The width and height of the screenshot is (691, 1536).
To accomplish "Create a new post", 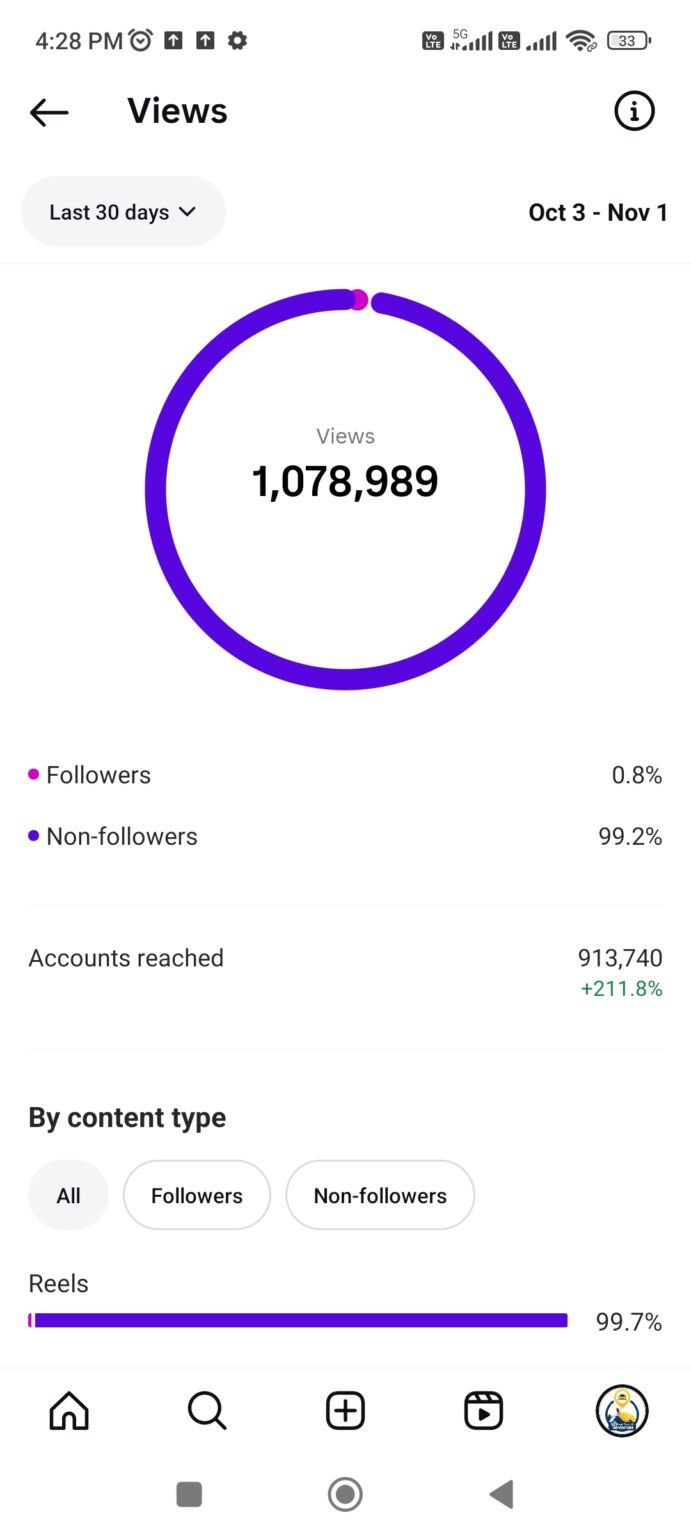I will coord(345,1411).
